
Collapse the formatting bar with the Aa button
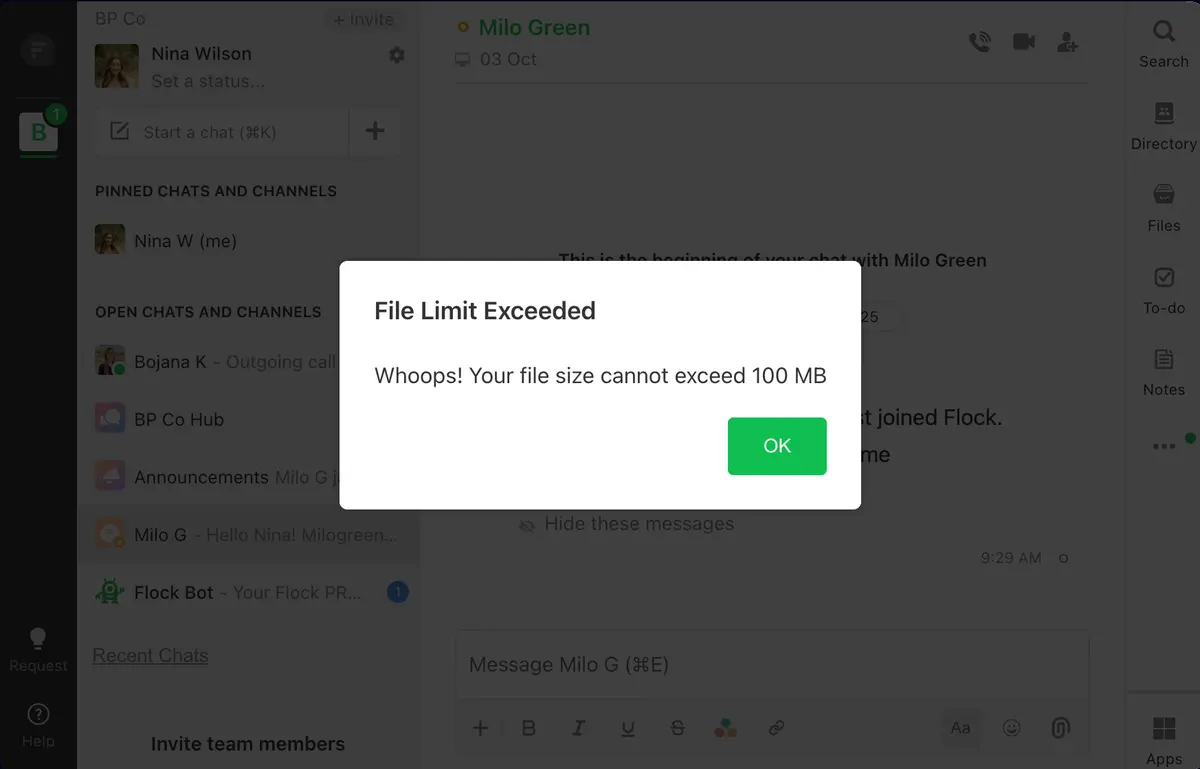[960, 728]
